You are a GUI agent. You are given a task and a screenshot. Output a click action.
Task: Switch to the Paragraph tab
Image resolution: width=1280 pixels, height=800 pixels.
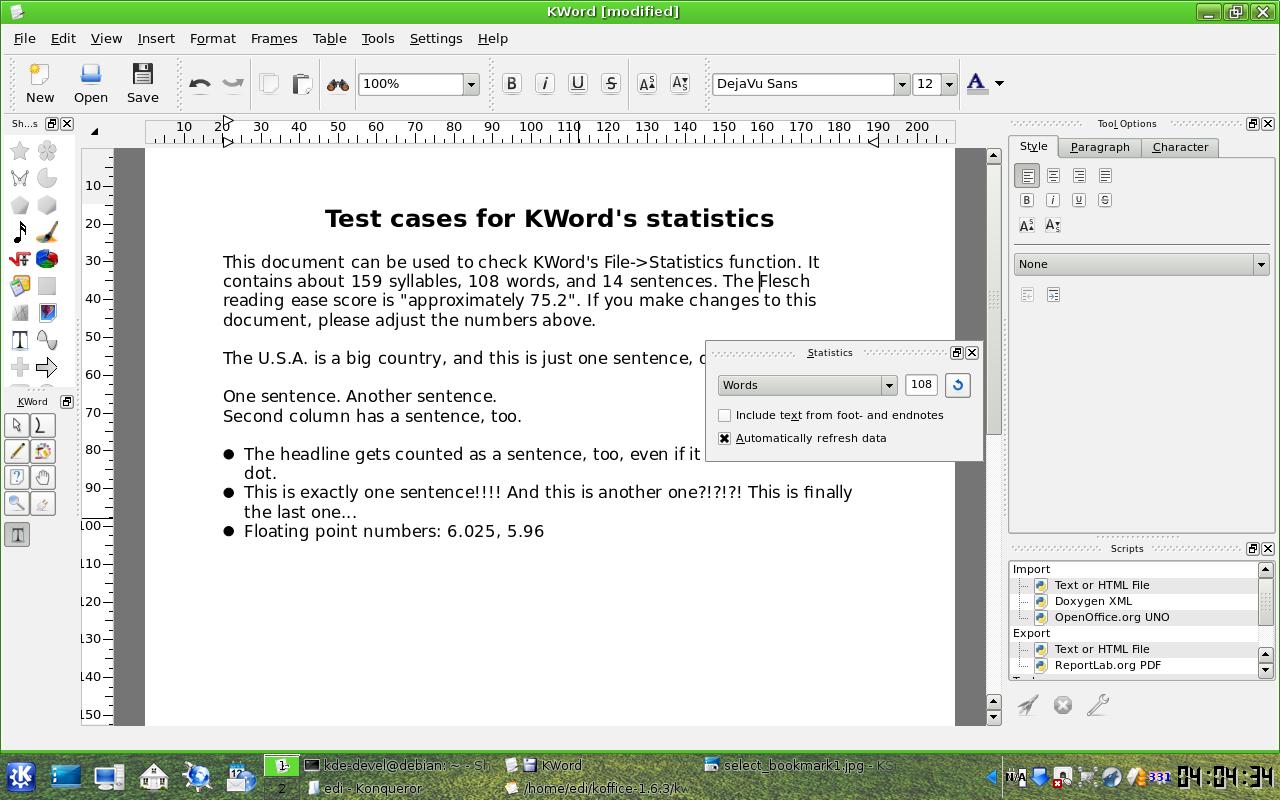(1099, 147)
